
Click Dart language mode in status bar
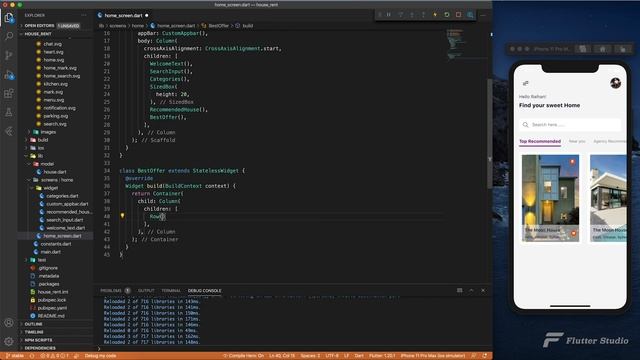pos(359,356)
